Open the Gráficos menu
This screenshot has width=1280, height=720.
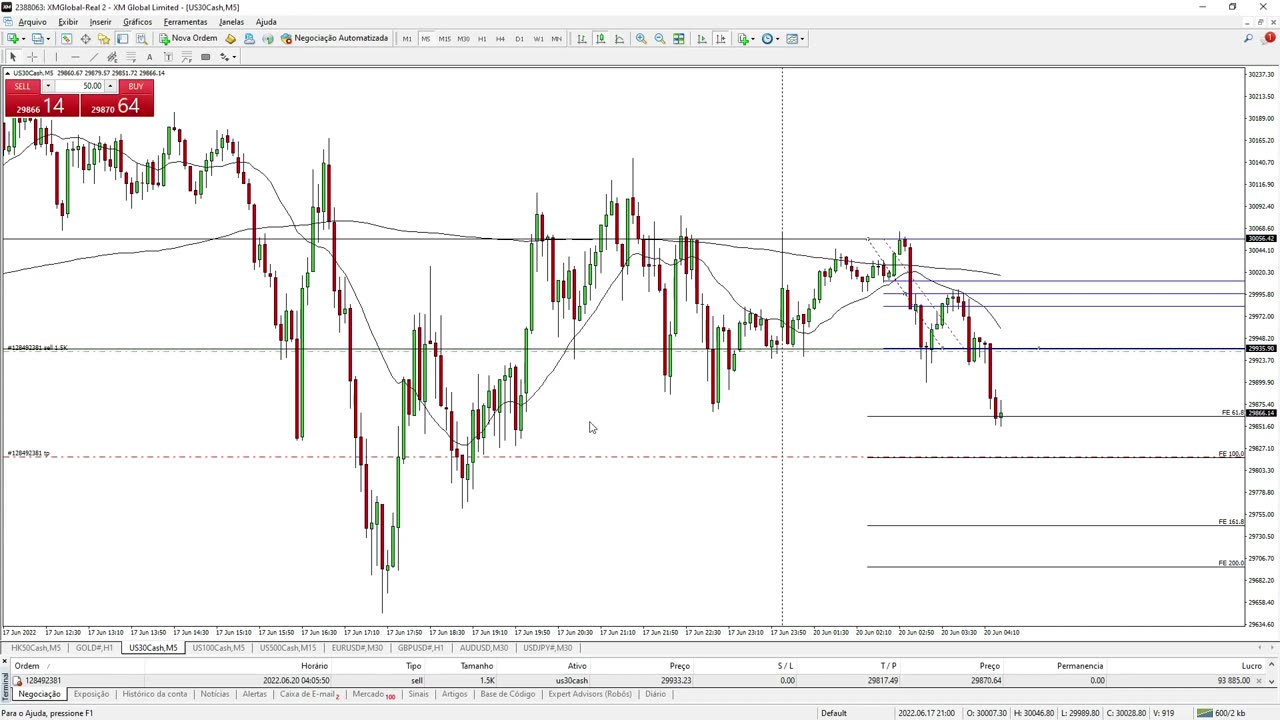137,22
